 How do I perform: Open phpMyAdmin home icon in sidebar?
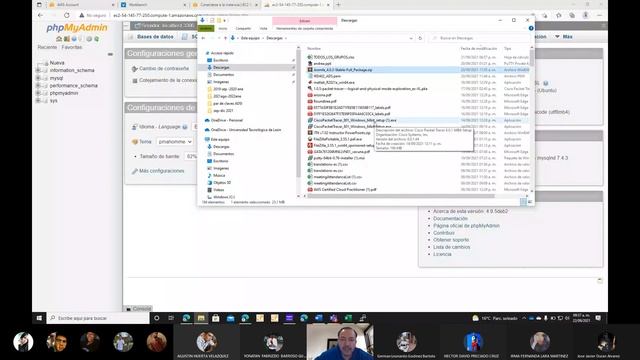pos(59,39)
